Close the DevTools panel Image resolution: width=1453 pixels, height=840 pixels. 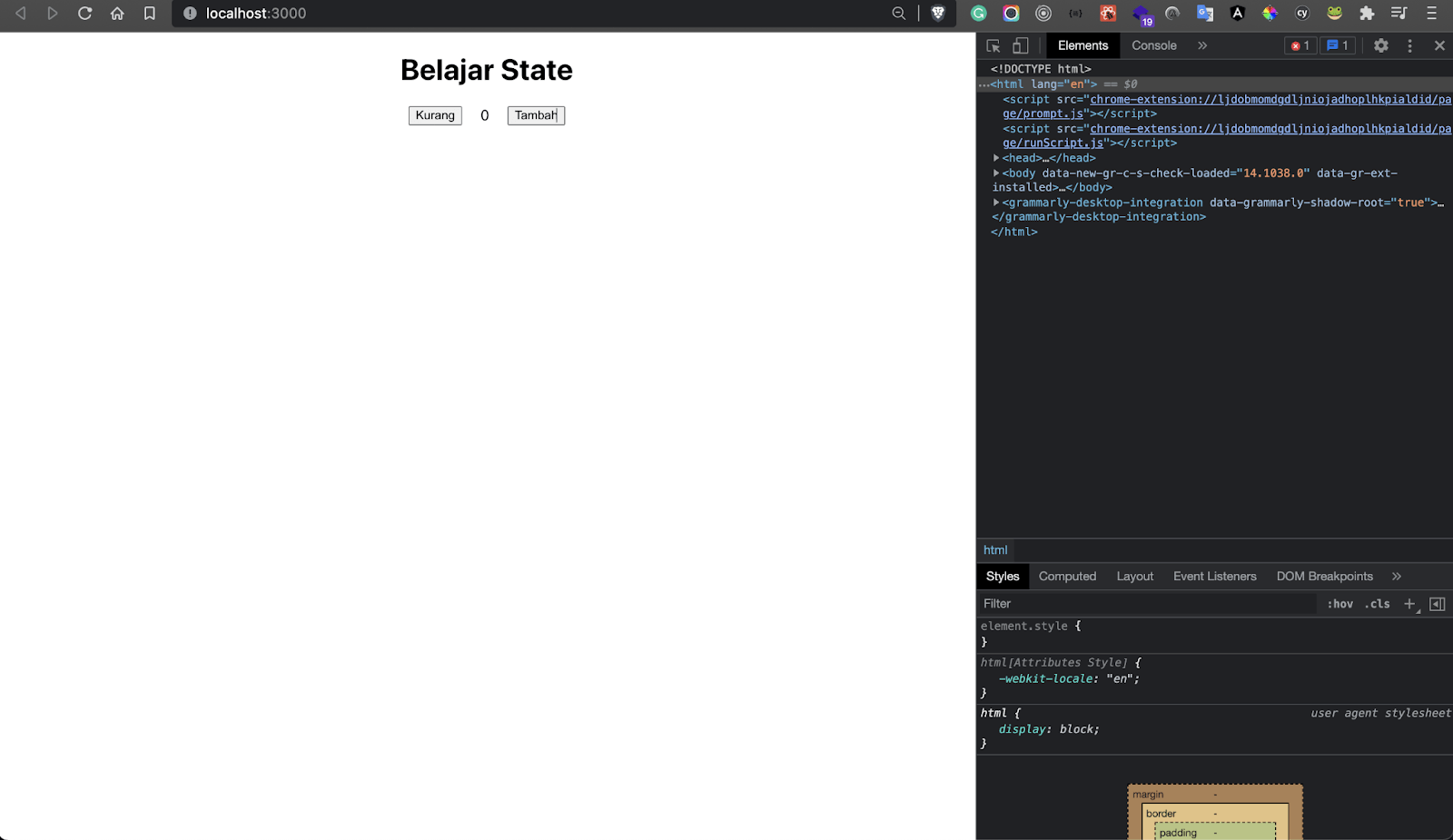[x=1439, y=45]
